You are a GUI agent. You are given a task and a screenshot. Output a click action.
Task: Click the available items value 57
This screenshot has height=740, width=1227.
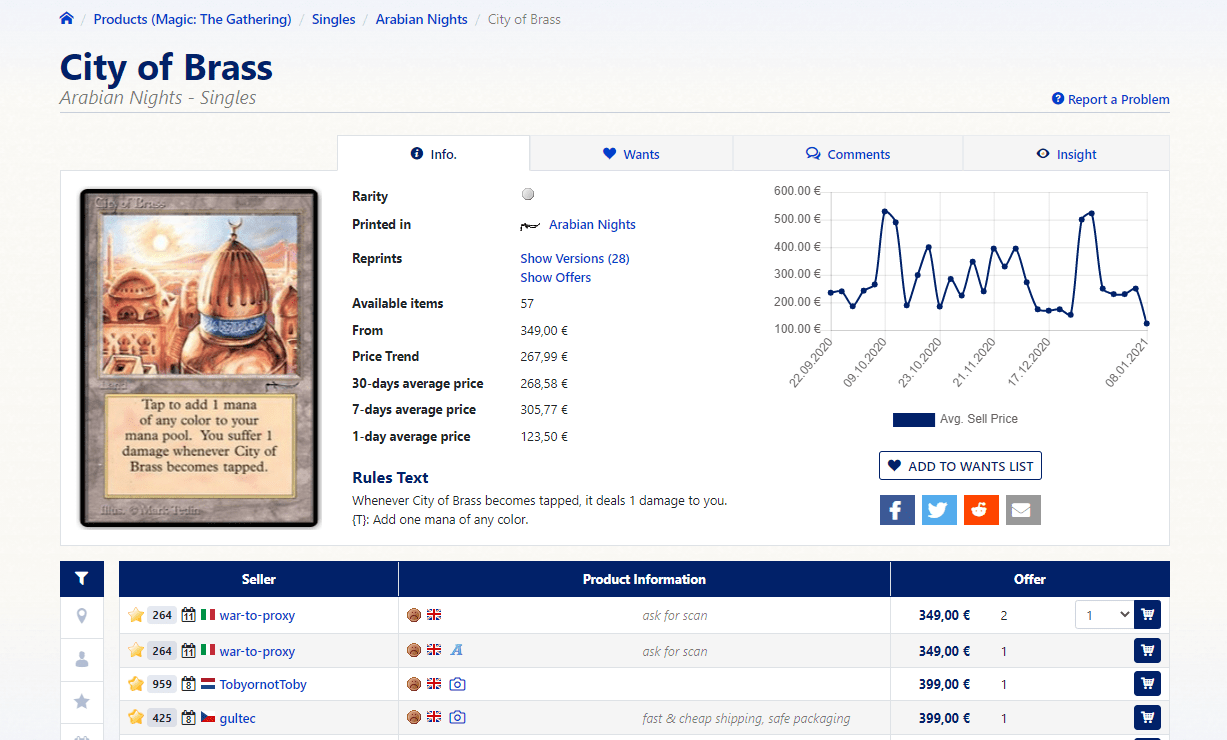tap(527, 303)
